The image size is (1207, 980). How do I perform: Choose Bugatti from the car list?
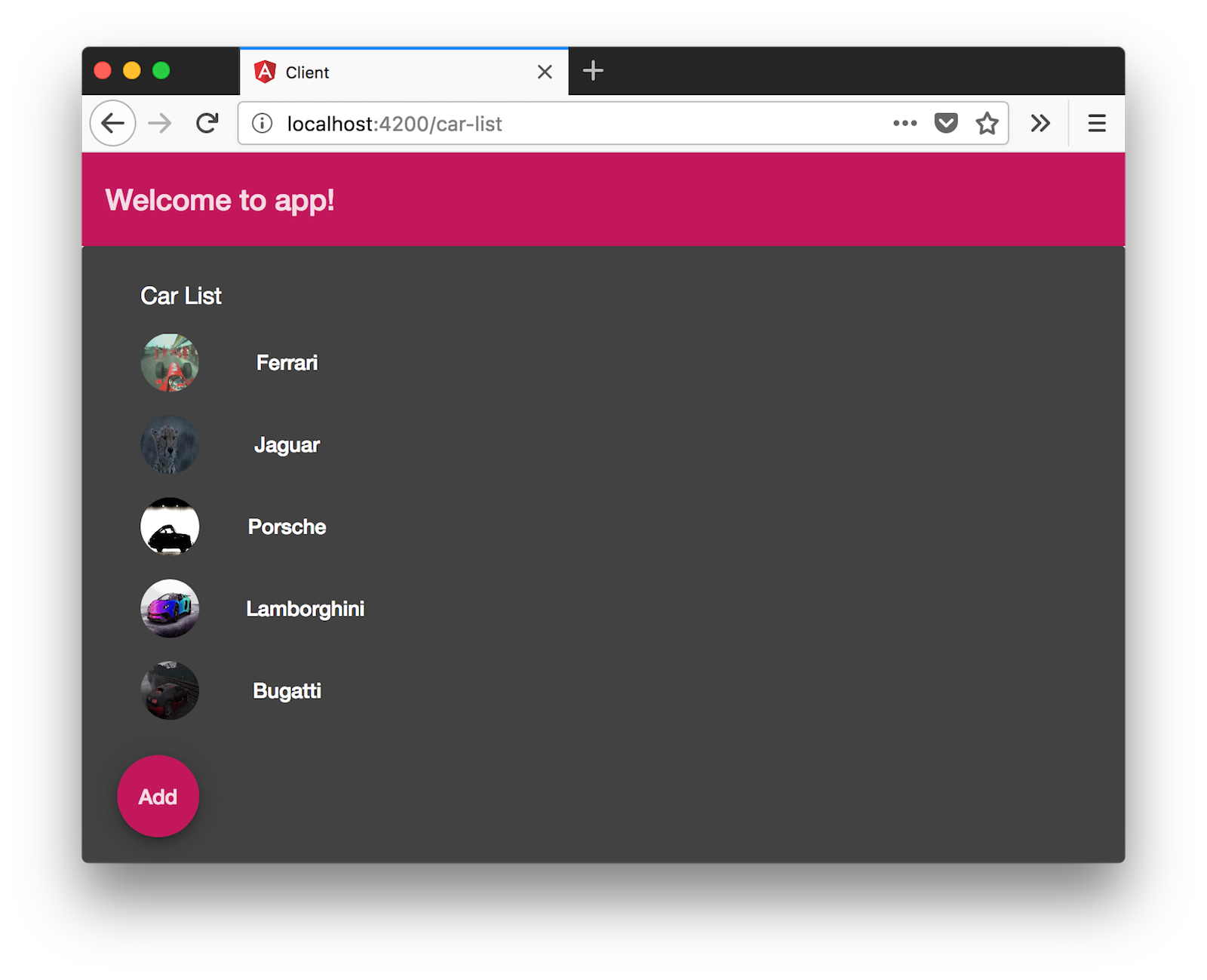(287, 691)
